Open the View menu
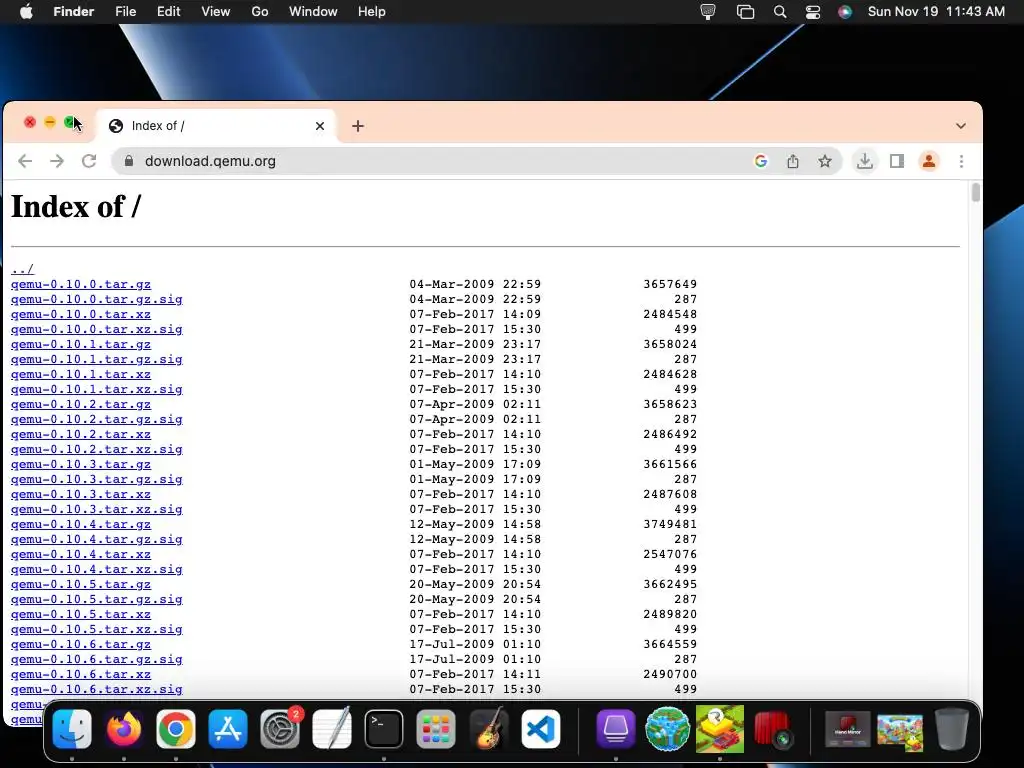1024x768 pixels. click(216, 12)
